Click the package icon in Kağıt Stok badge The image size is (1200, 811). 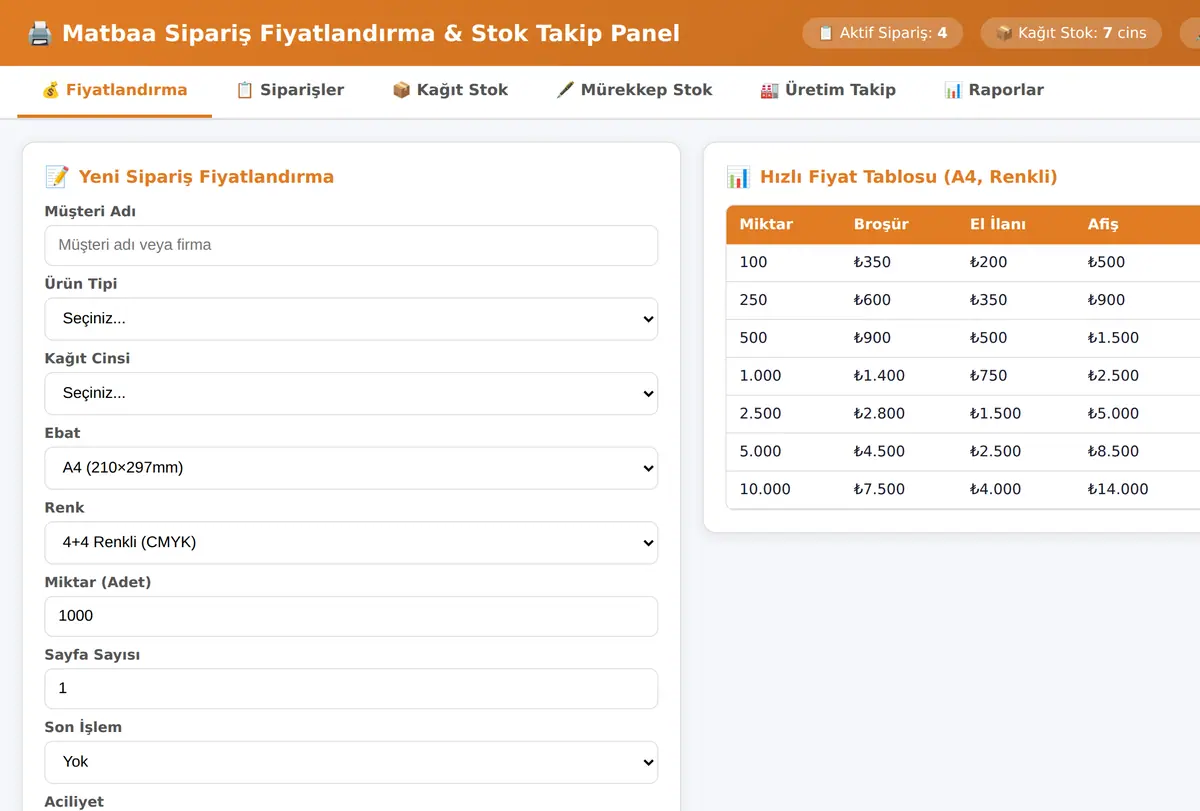point(1004,33)
